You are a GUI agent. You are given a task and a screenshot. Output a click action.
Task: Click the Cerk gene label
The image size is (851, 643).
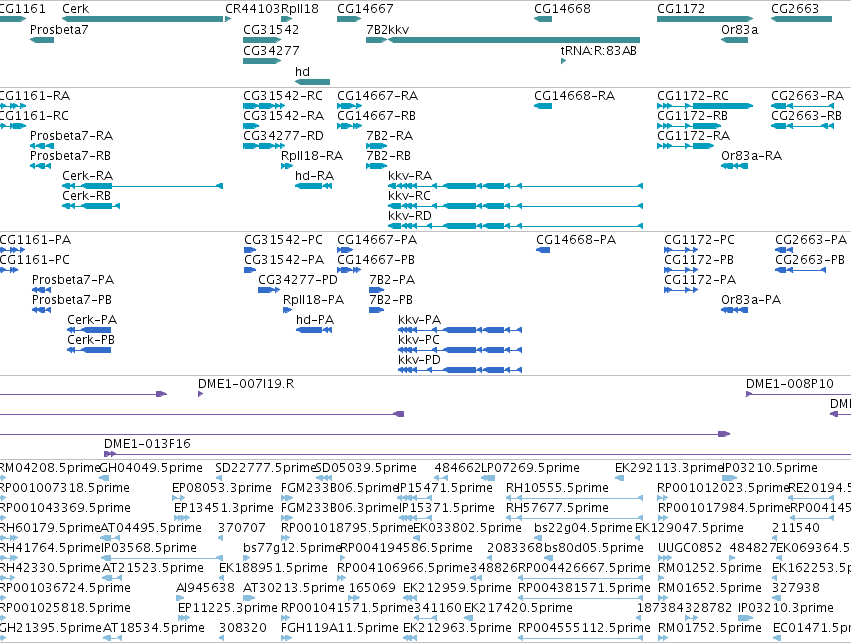pos(75,9)
